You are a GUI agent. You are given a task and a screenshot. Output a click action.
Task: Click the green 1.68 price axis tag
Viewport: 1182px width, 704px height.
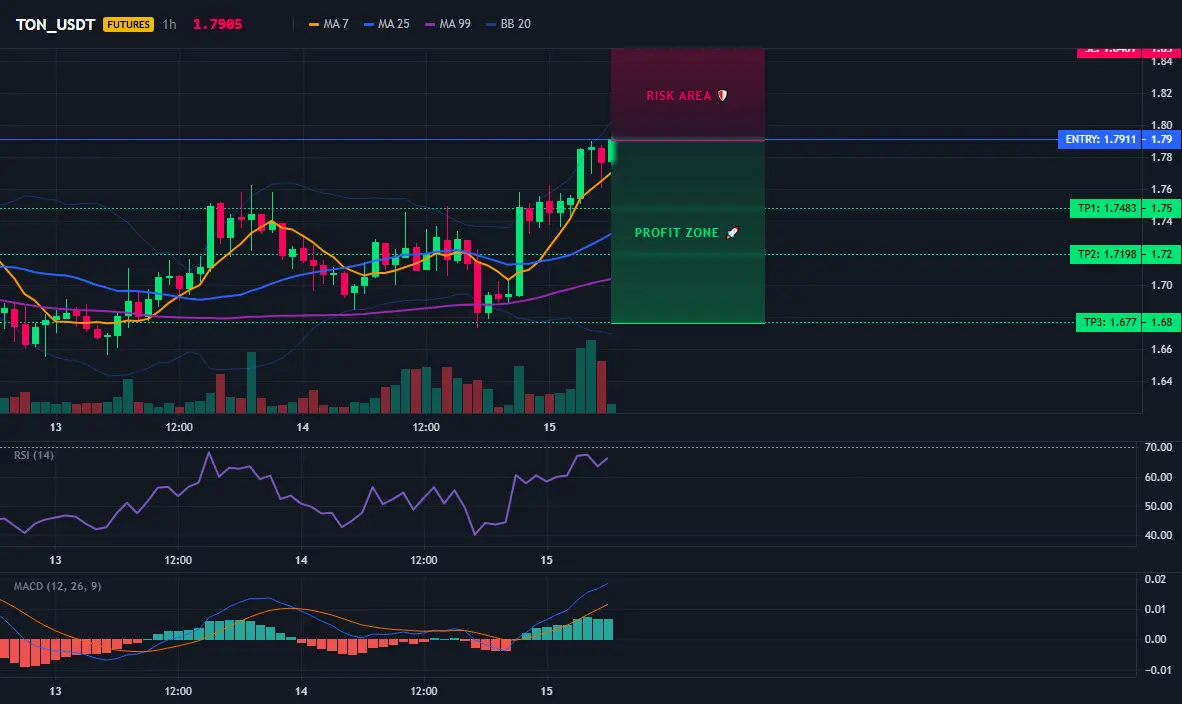click(1162, 323)
